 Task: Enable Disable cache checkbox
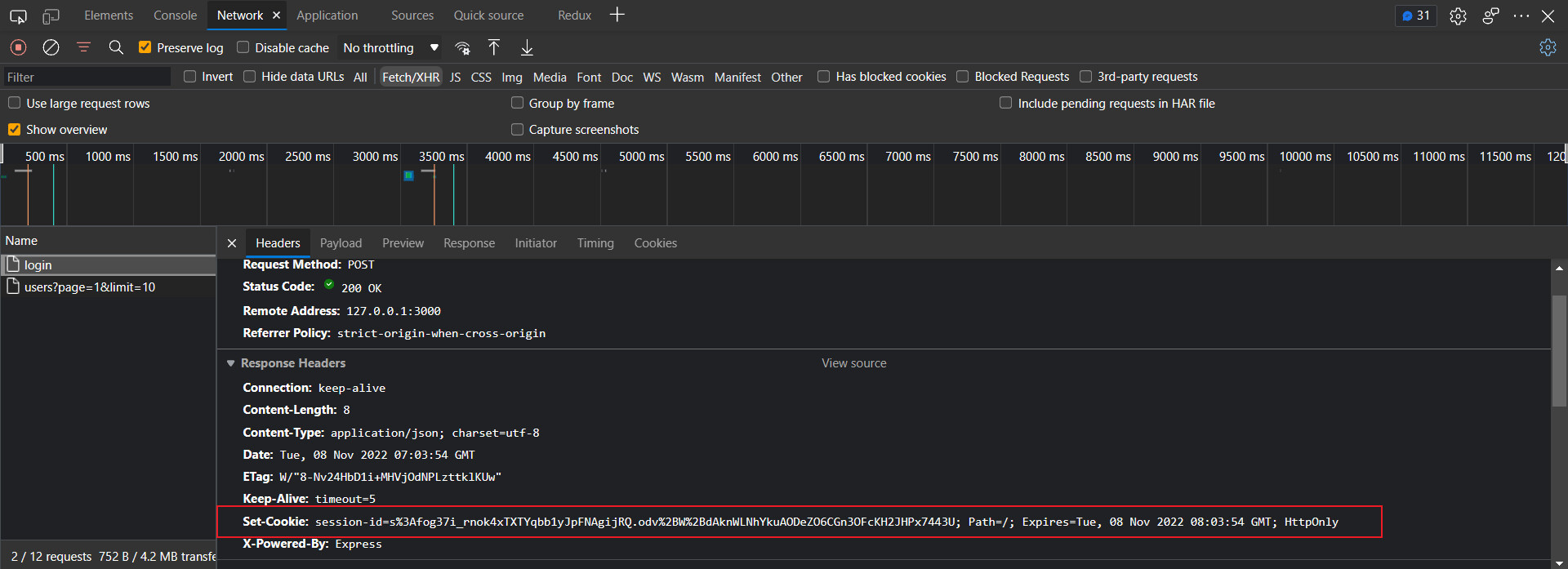243,47
